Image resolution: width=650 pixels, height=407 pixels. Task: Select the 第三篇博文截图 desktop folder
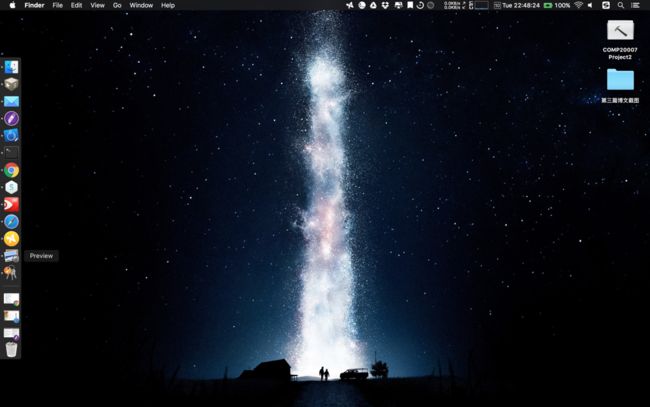tap(620, 86)
